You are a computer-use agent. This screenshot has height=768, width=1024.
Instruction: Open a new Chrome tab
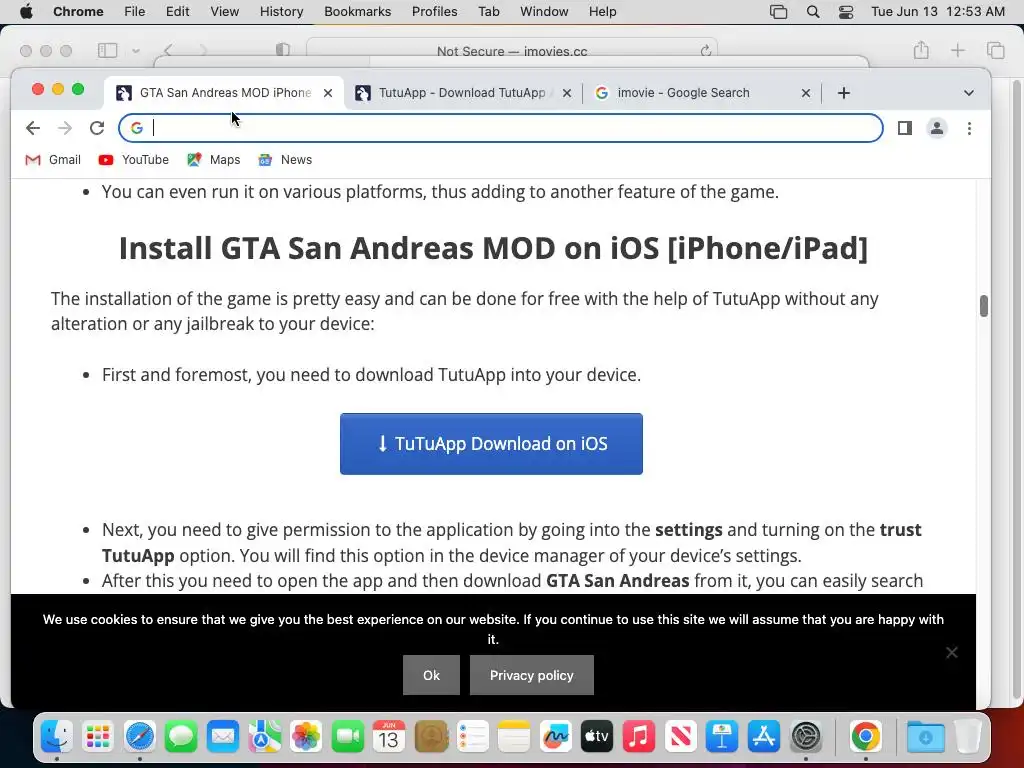(844, 93)
